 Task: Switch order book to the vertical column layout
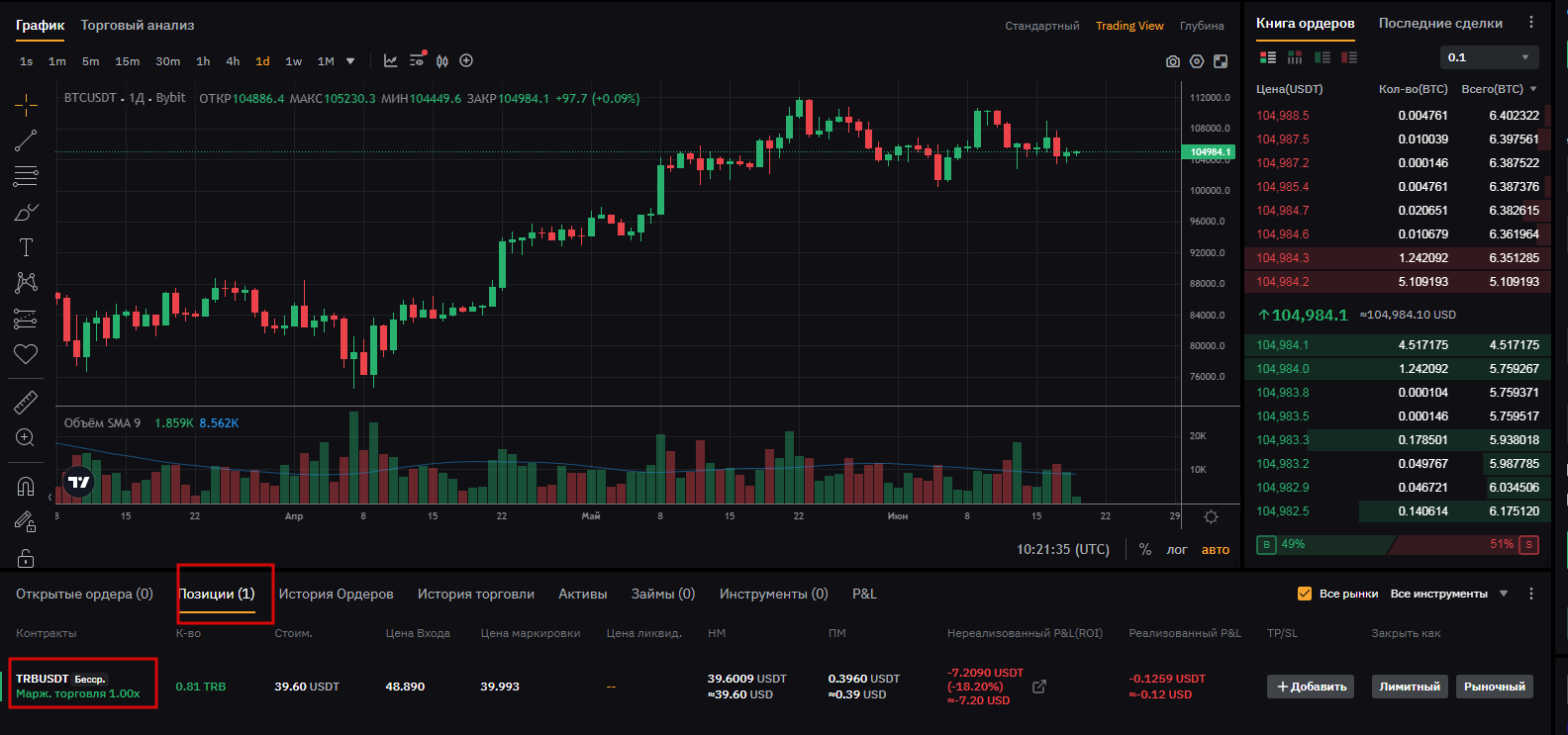click(1295, 57)
